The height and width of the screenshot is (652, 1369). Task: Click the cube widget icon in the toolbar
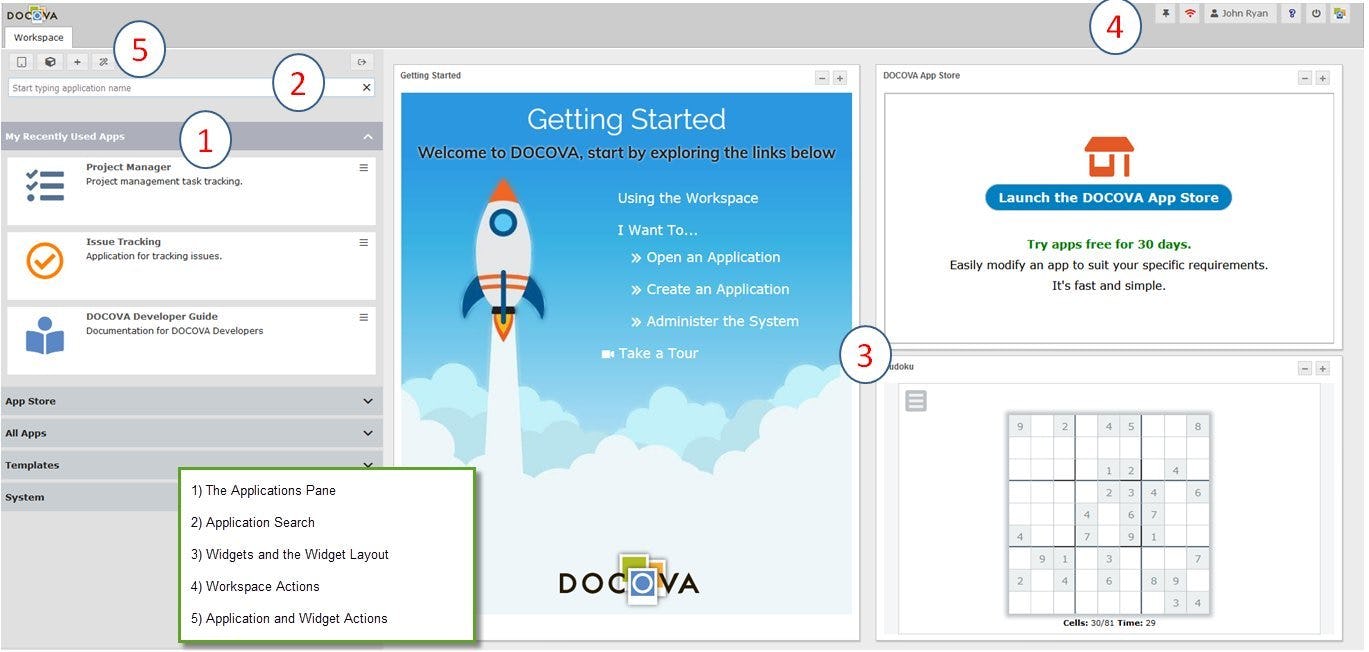pos(50,61)
